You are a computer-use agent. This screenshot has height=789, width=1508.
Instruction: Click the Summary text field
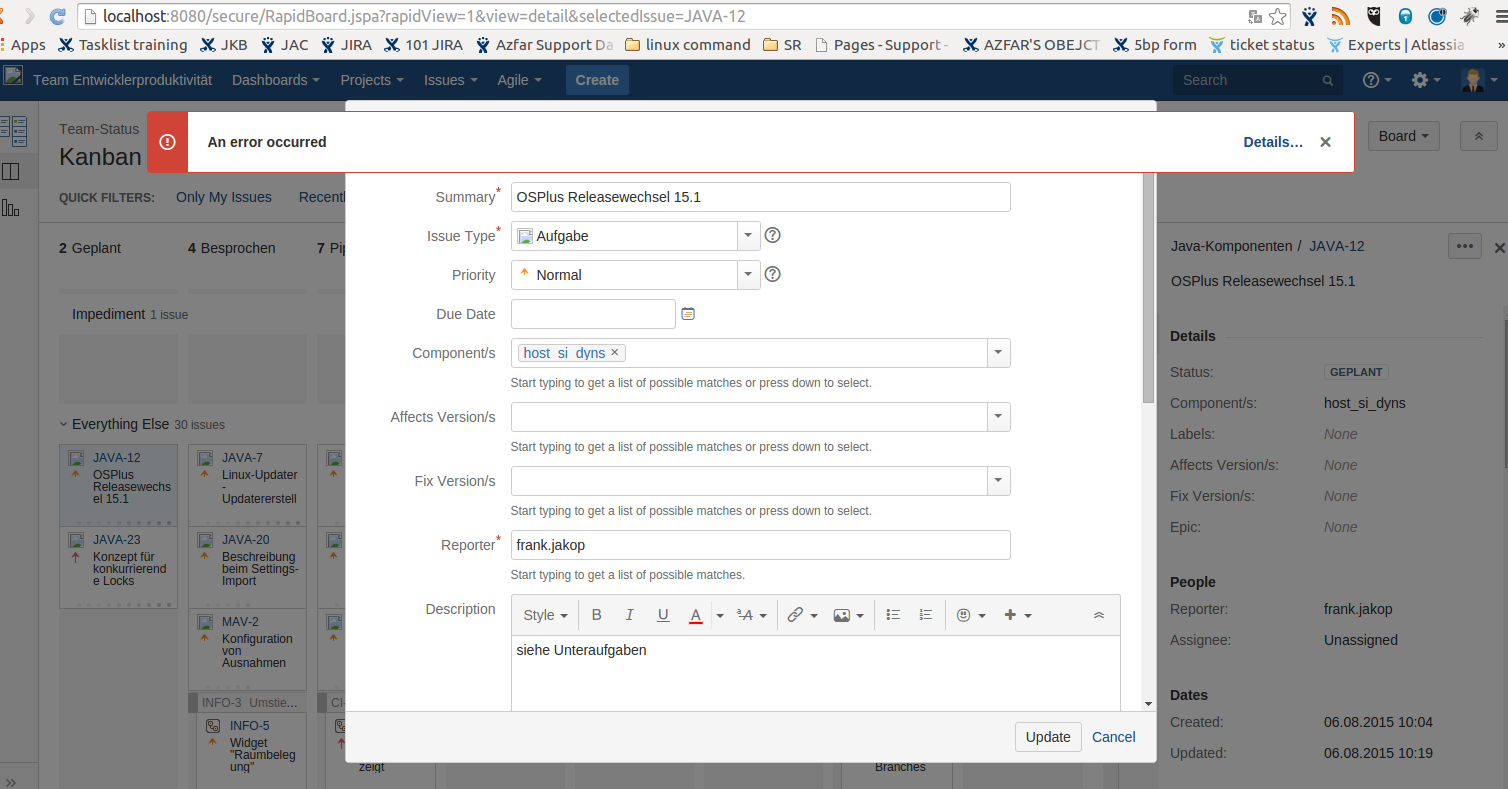point(760,197)
